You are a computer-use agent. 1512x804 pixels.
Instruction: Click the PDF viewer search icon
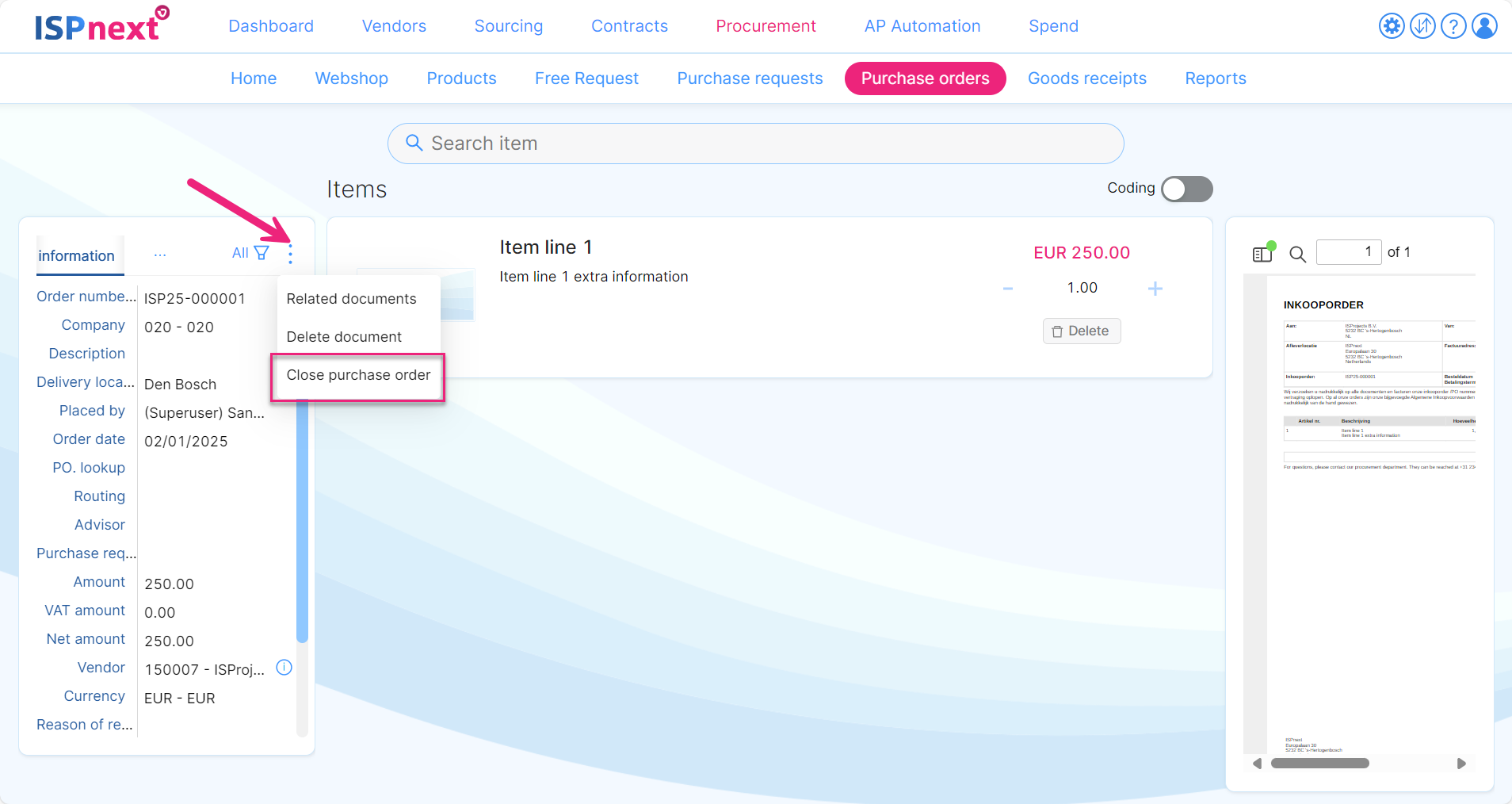pyautogui.click(x=1297, y=254)
